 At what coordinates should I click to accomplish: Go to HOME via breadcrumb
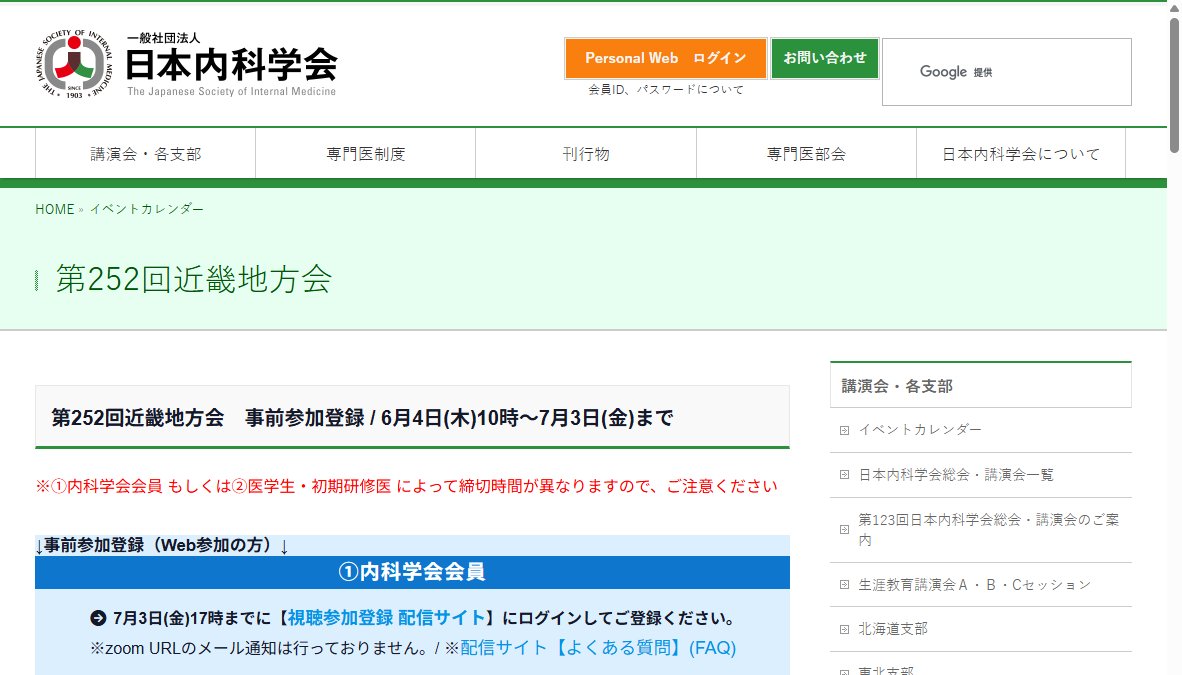click(x=54, y=209)
